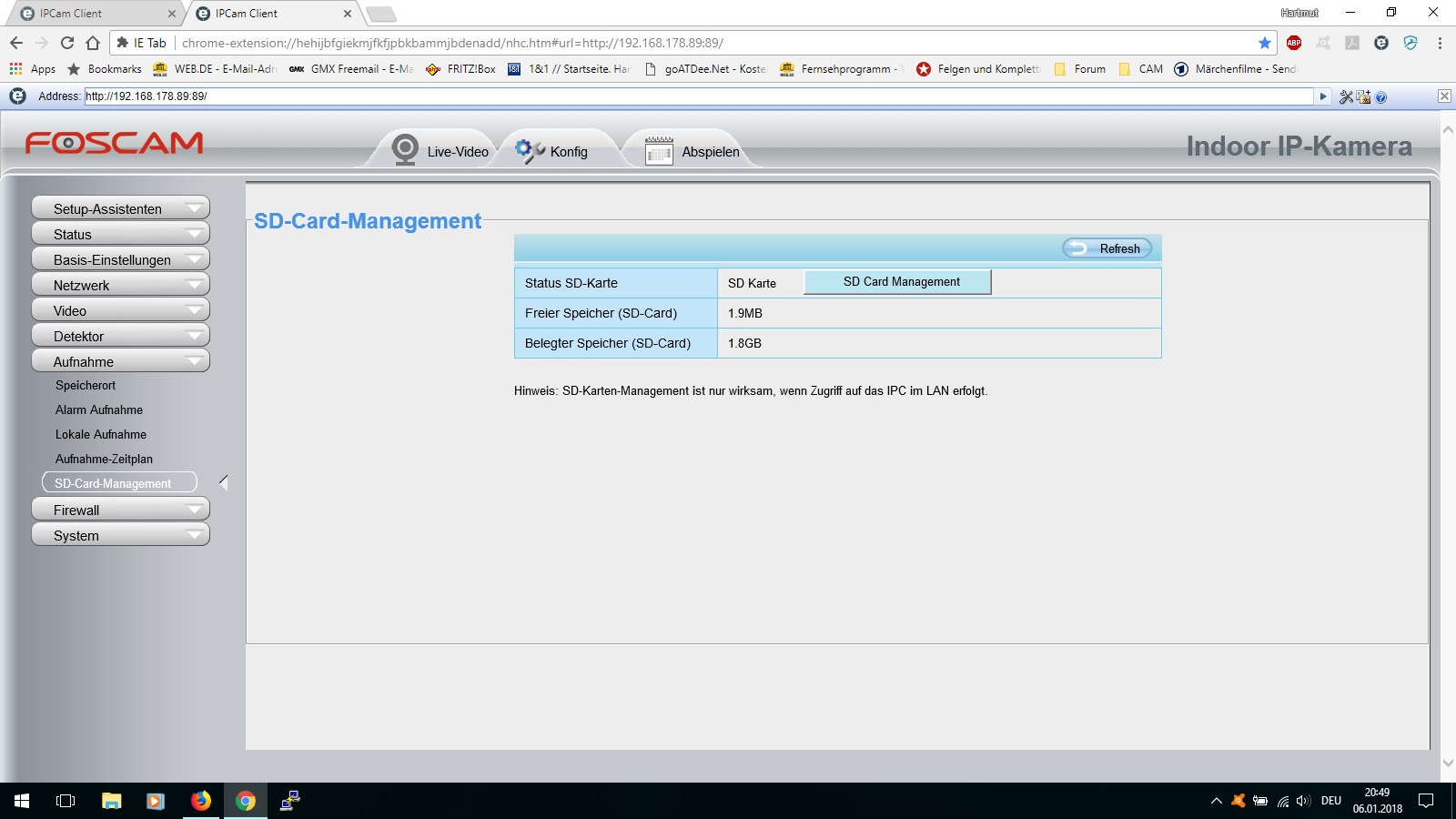
Task: Expand the Netzwerk section
Action: click(120, 285)
